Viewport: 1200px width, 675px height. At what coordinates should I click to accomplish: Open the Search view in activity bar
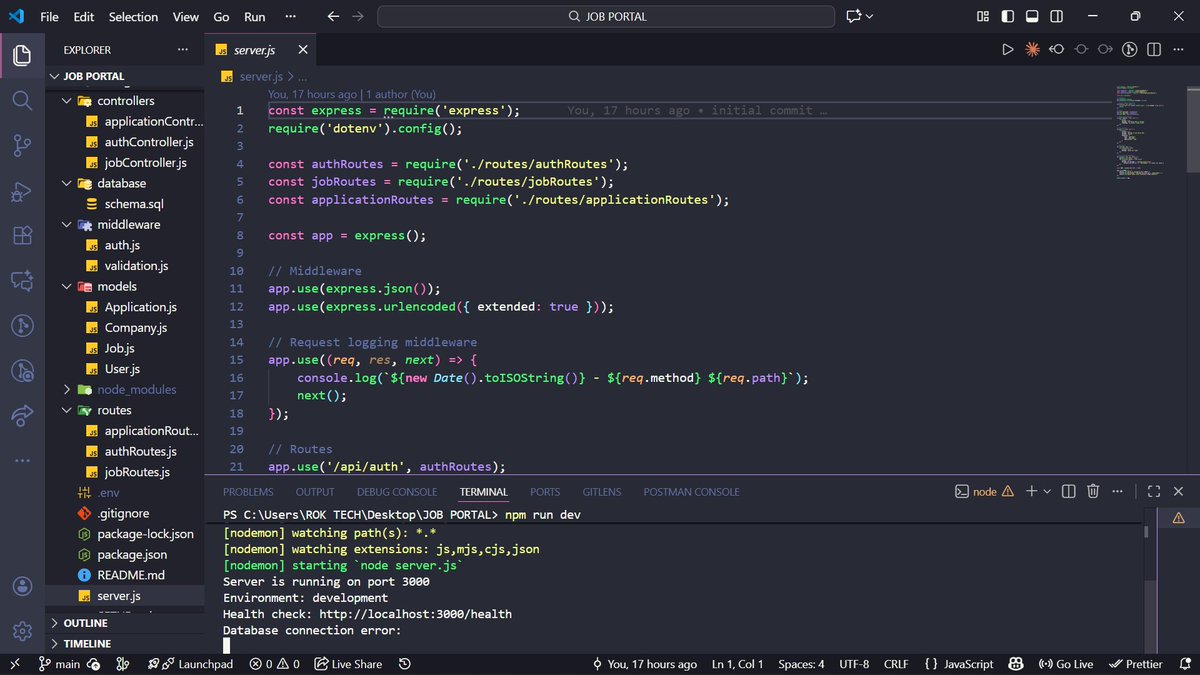coord(22,100)
